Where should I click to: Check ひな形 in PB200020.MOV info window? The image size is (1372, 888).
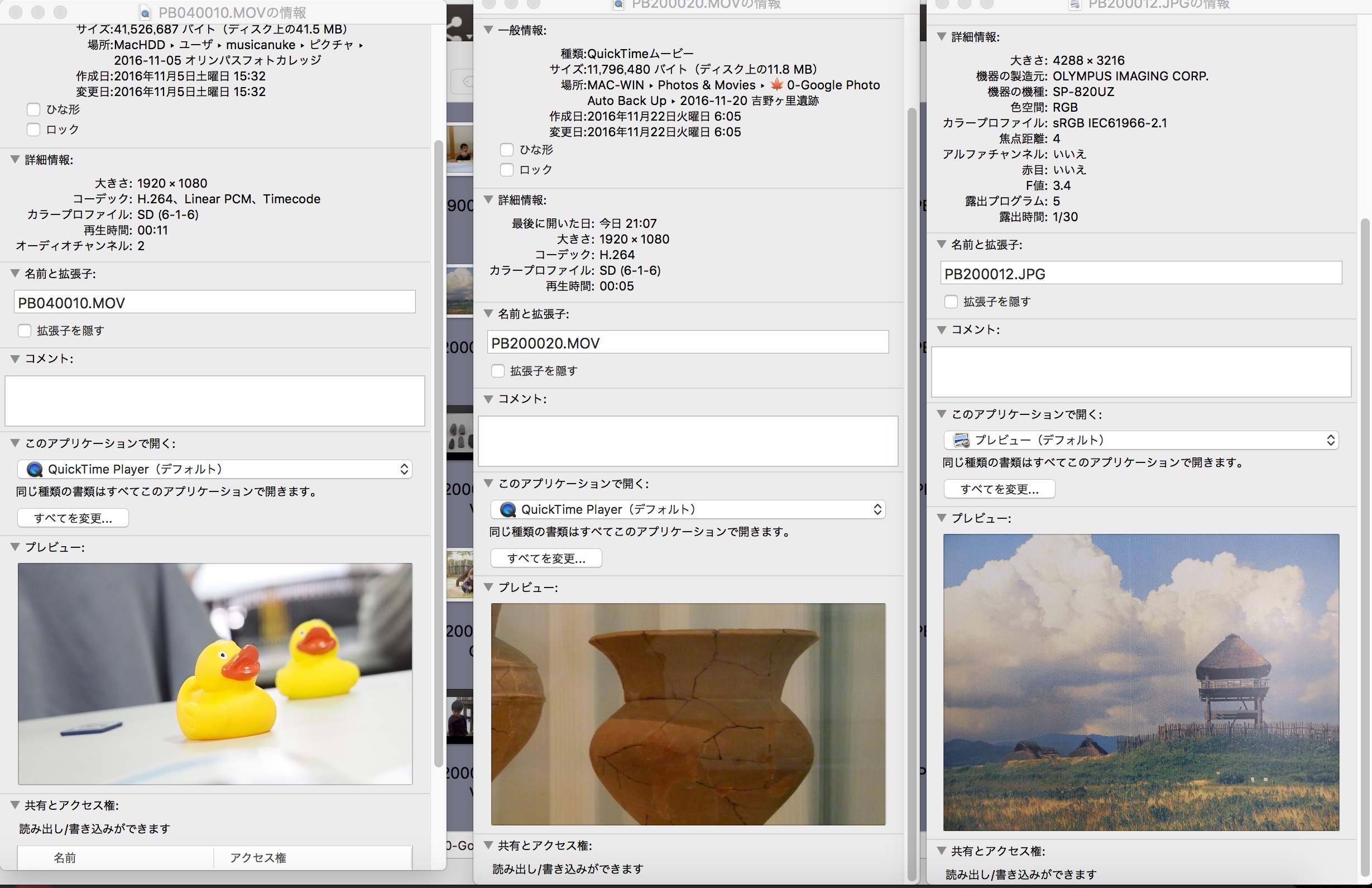(506, 150)
